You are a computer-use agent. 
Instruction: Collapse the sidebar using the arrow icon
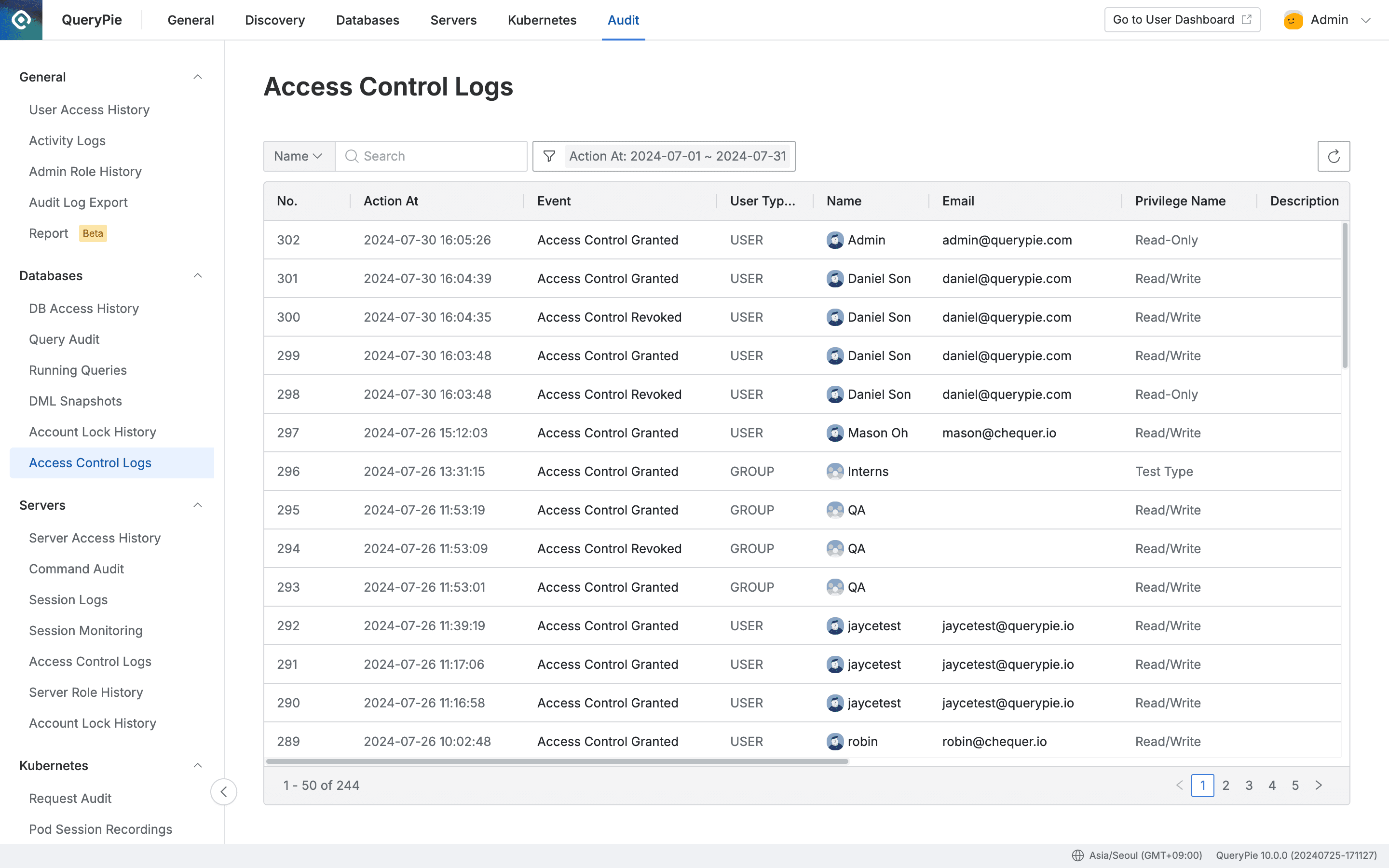click(224, 791)
